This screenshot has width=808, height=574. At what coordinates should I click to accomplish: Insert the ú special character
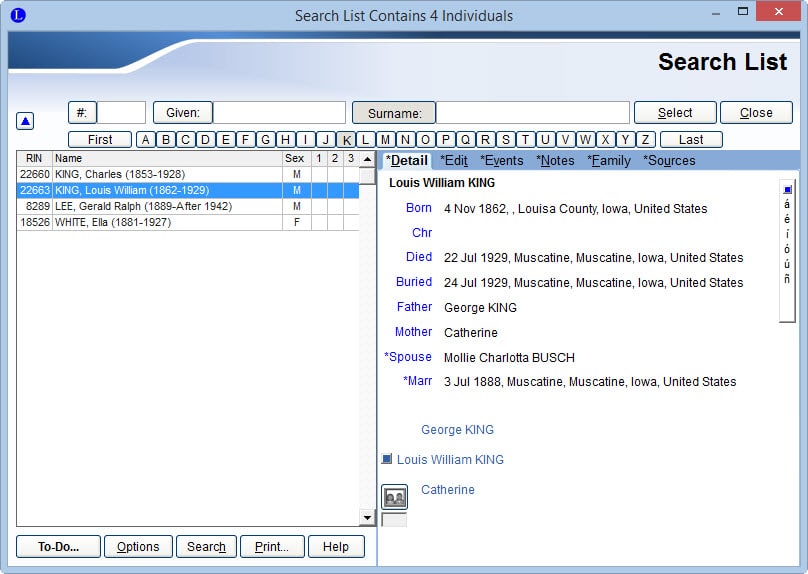point(787,264)
